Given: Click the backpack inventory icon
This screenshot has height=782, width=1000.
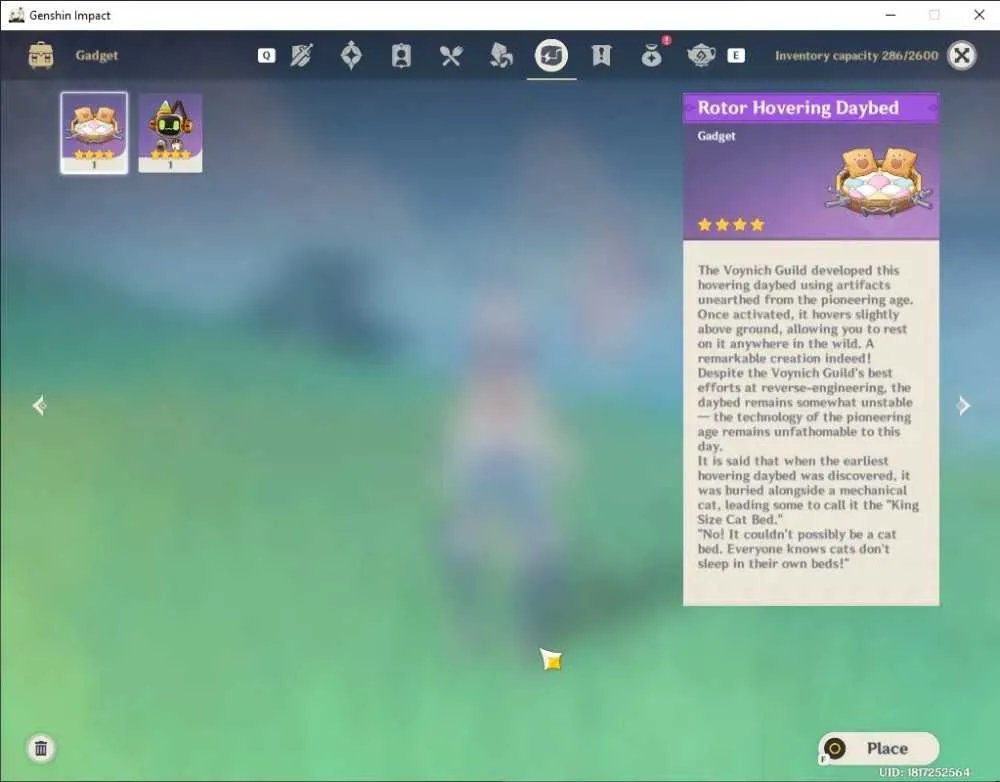Looking at the screenshot, I should pyautogui.click(x=41, y=55).
